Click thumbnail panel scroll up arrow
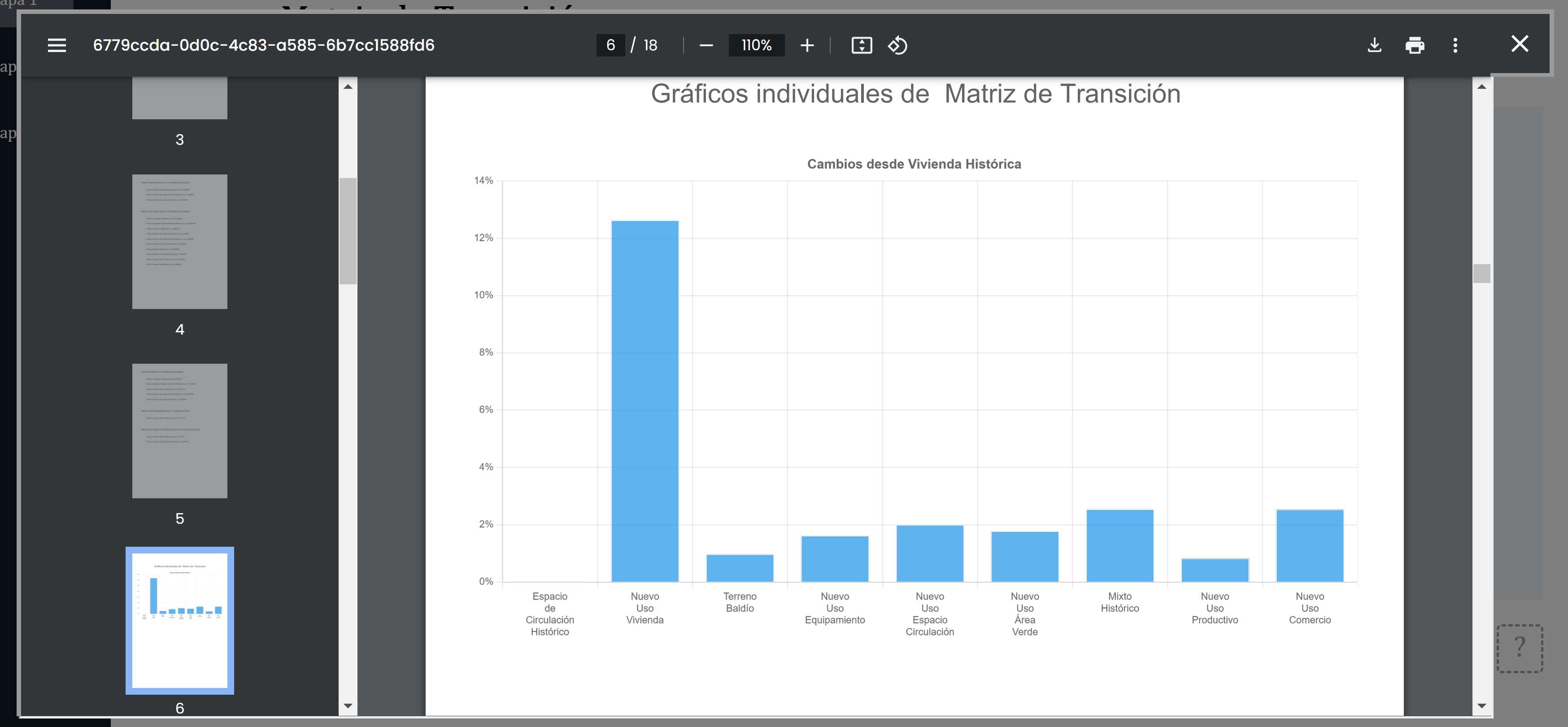Viewport: 1568px width, 727px height. click(x=348, y=87)
